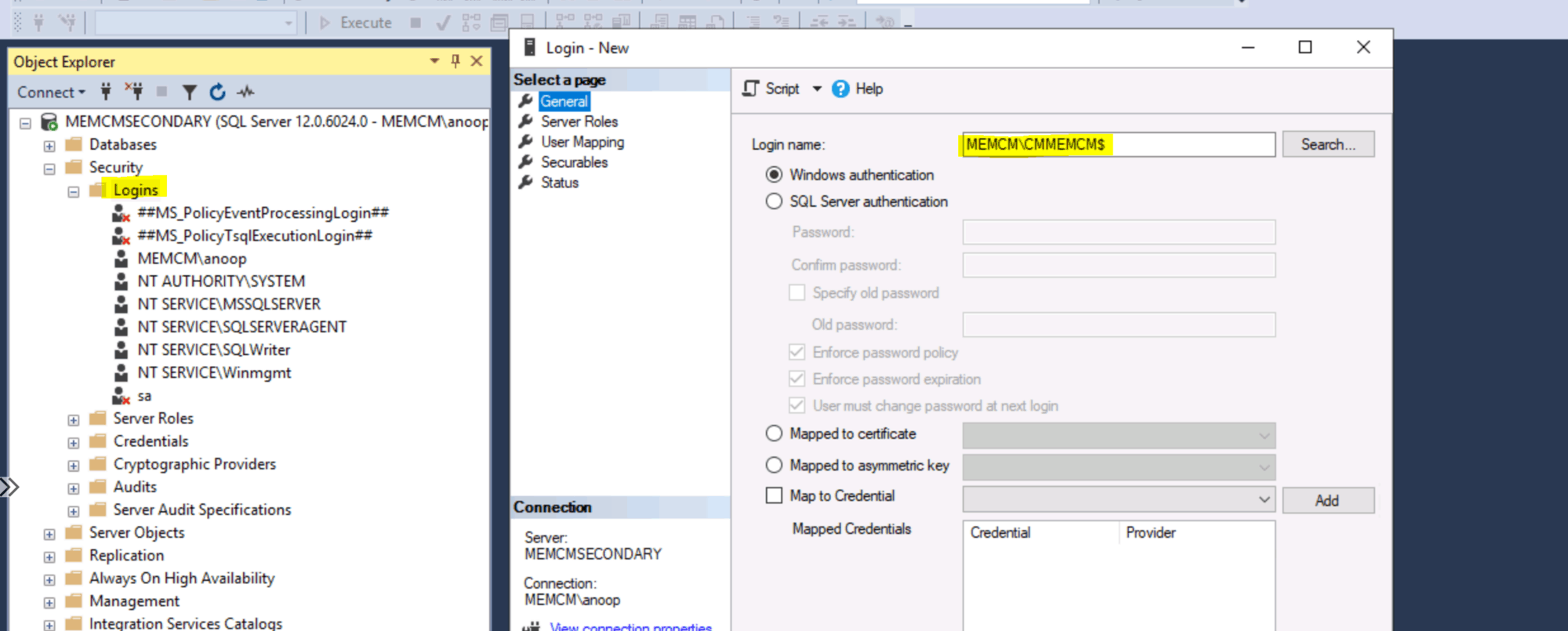Expand Cryptographic Providers folder
This screenshot has width=1568, height=631.
74,466
